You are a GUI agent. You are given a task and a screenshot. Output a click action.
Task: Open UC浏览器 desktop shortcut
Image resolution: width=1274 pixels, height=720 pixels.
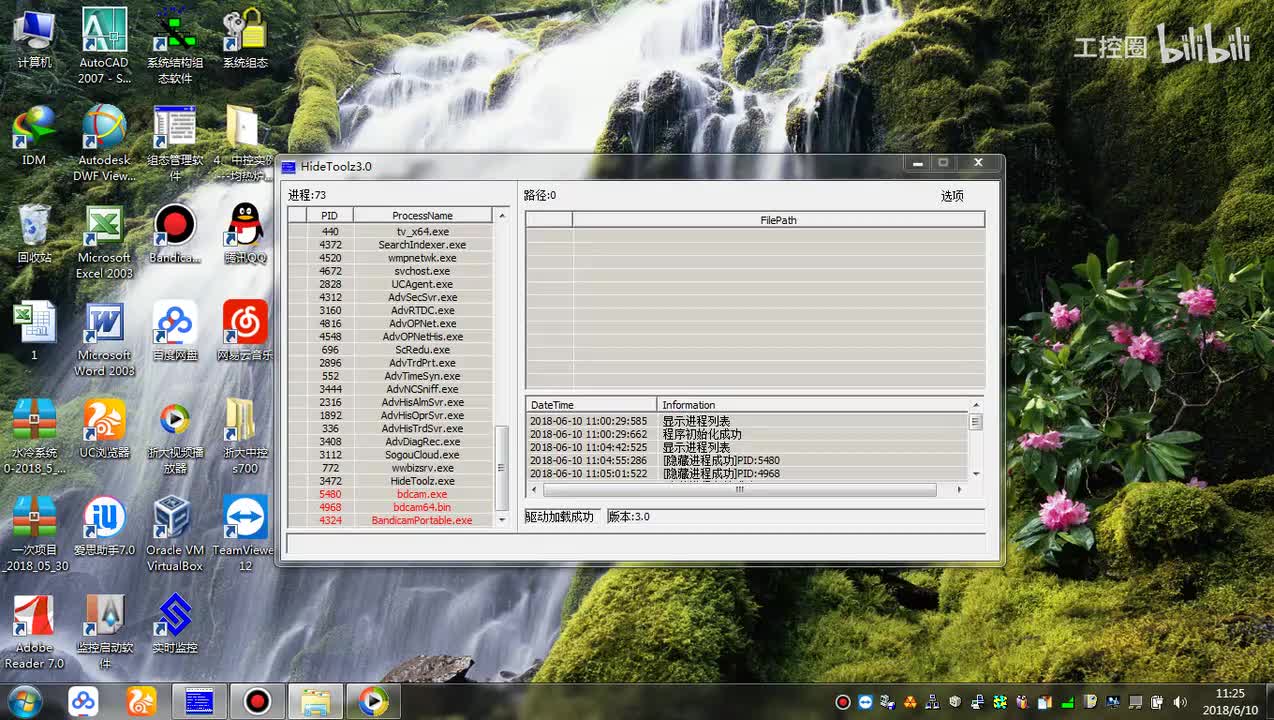(x=104, y=428)
